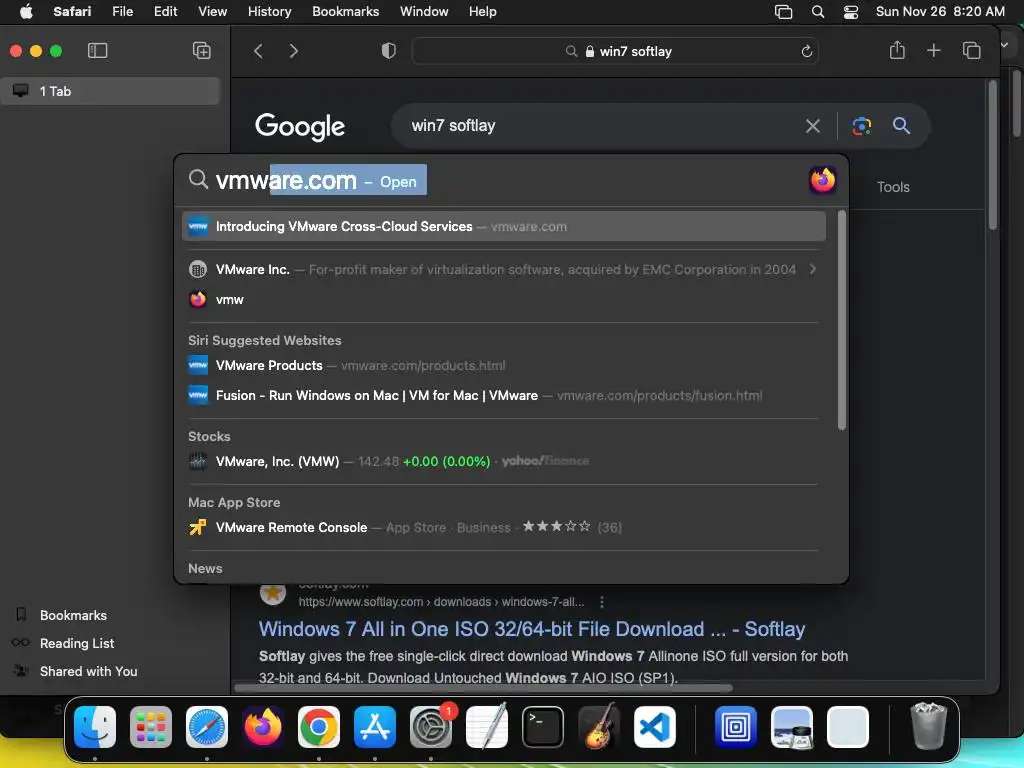Click the Spotlight results scrollbar
1024x768 pixels.
pos(841,320)
